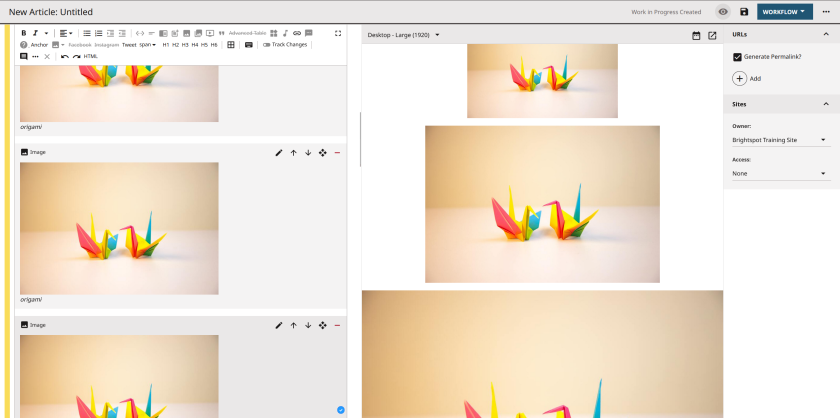Open preview in new window icon

(712, 35)
